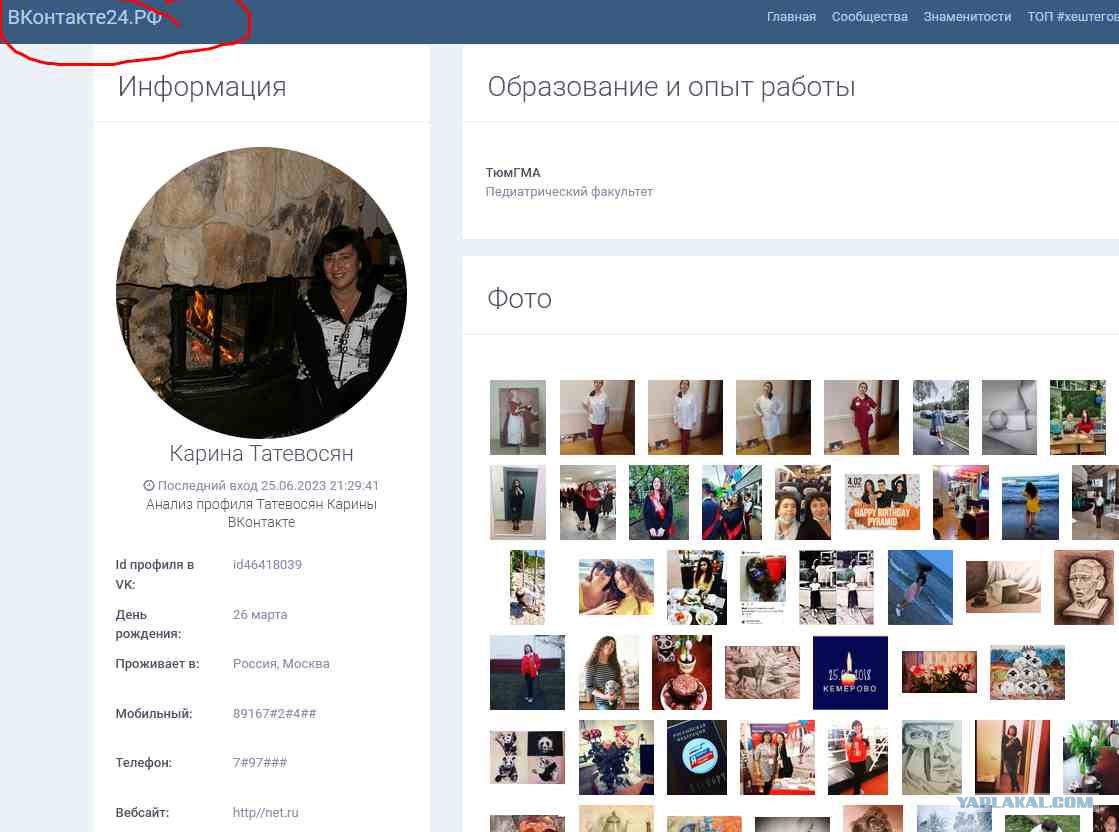Click the yadlakal.com watermark
The width and height of the screenshot is (1119, 832).
click(1024, 801)
